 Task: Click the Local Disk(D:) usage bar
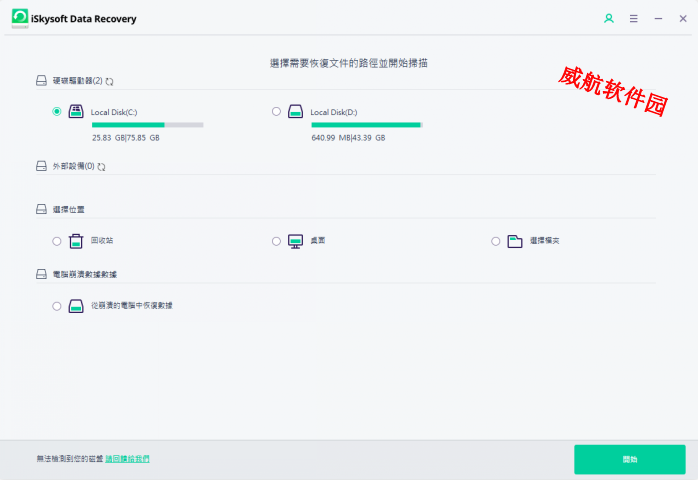point(367,125)
